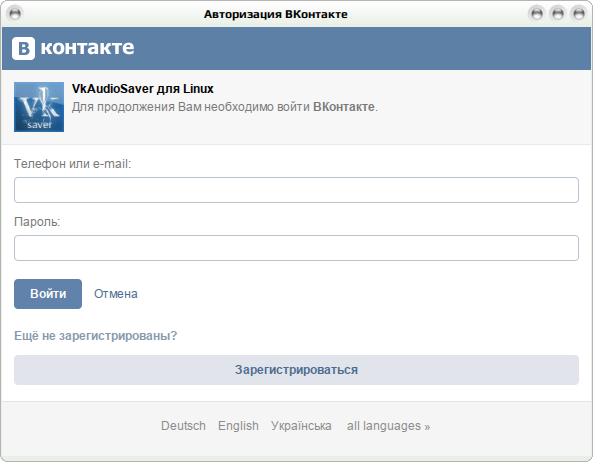The width and height of the screenshot is (593, 462).
Task: Switch language to Українська
Action: pos(301,426)
